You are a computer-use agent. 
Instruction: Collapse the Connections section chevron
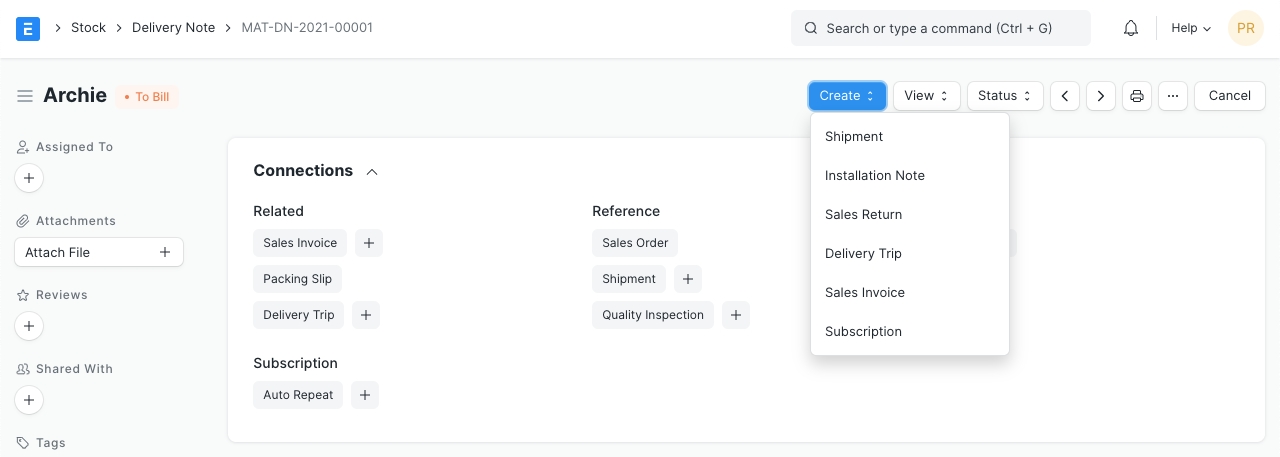coord(372,172)
